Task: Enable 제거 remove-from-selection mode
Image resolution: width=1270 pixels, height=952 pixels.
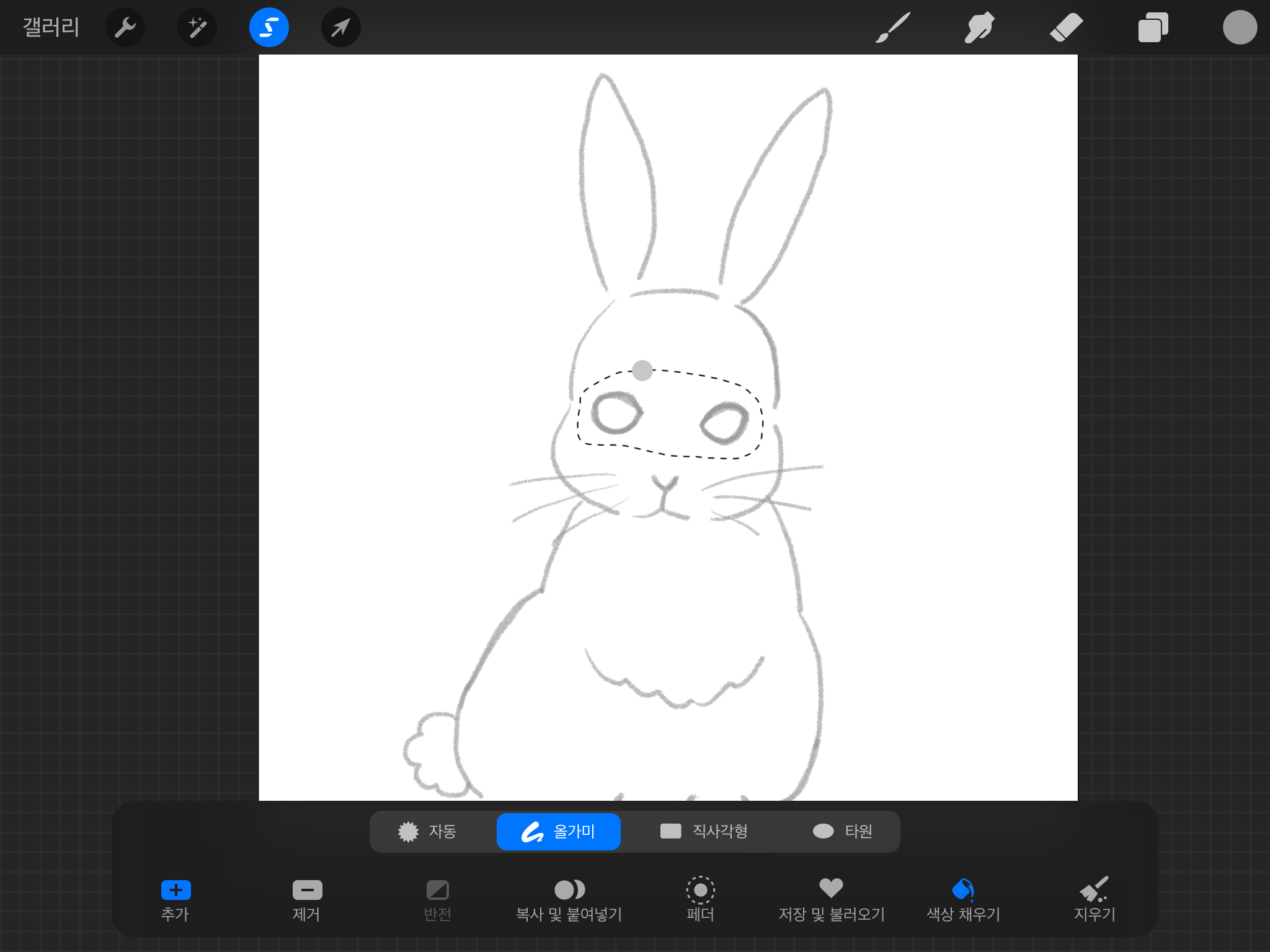Action: click(x=307, y=899)
